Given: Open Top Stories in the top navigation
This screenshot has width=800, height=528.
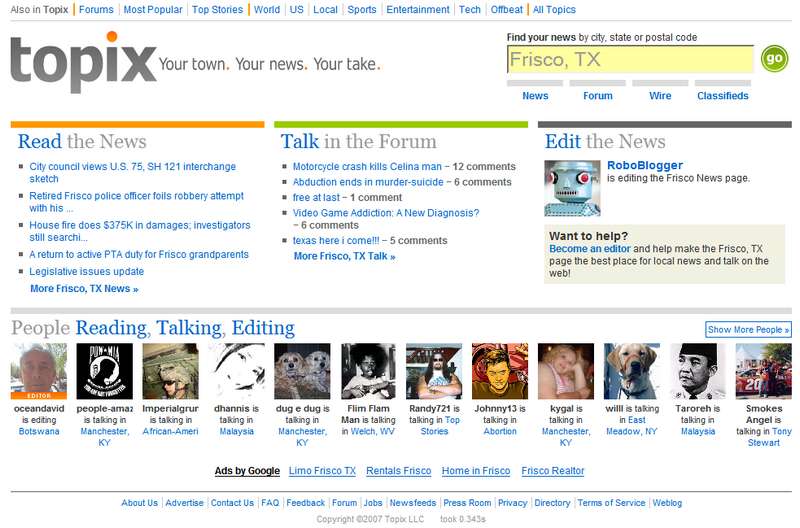Looking at the screenshot, I should 217,9.
